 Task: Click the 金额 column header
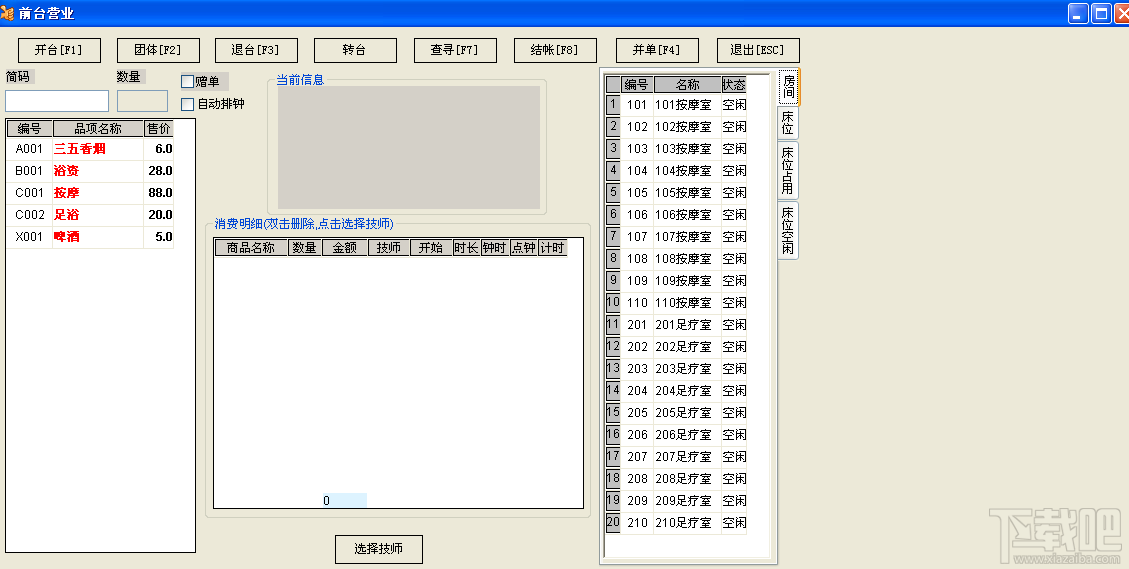coord(345,248)
